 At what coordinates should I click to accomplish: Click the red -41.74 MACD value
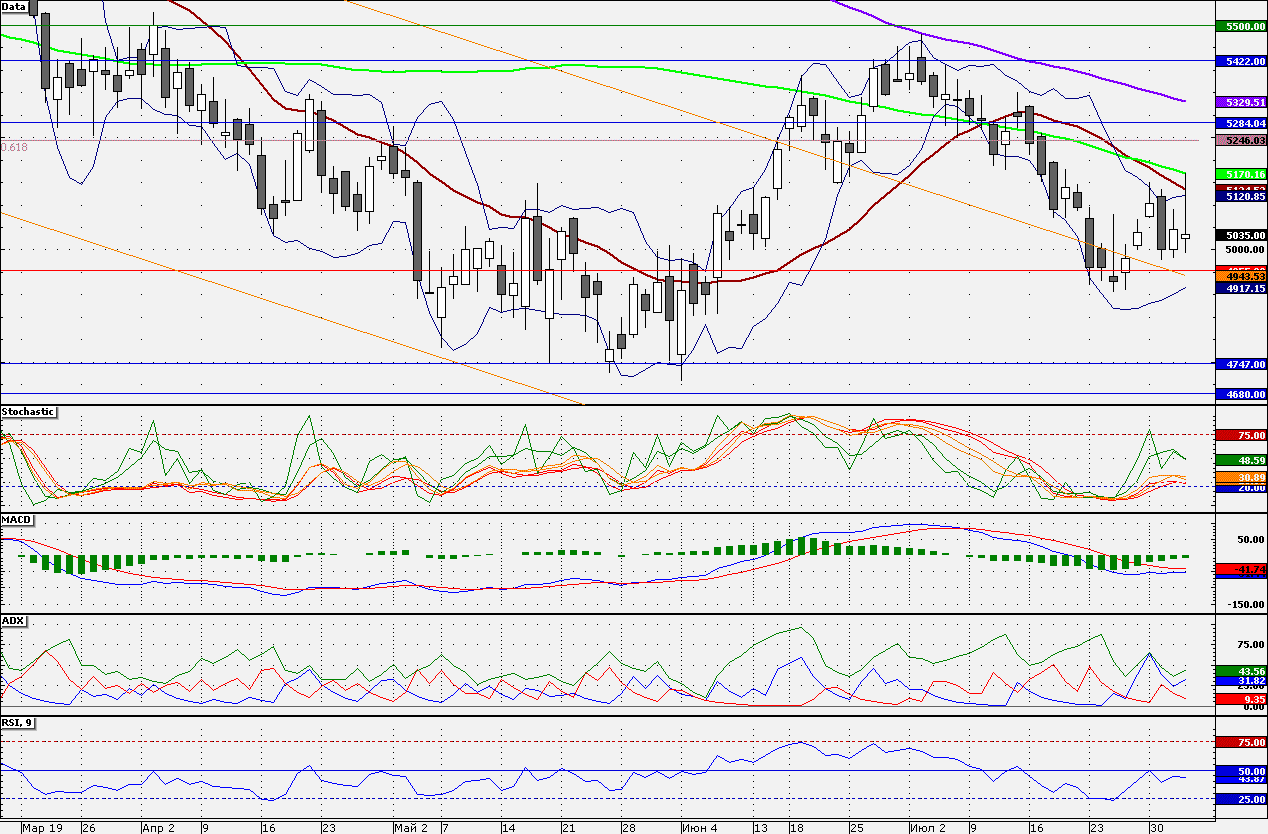pos(1240,569)
